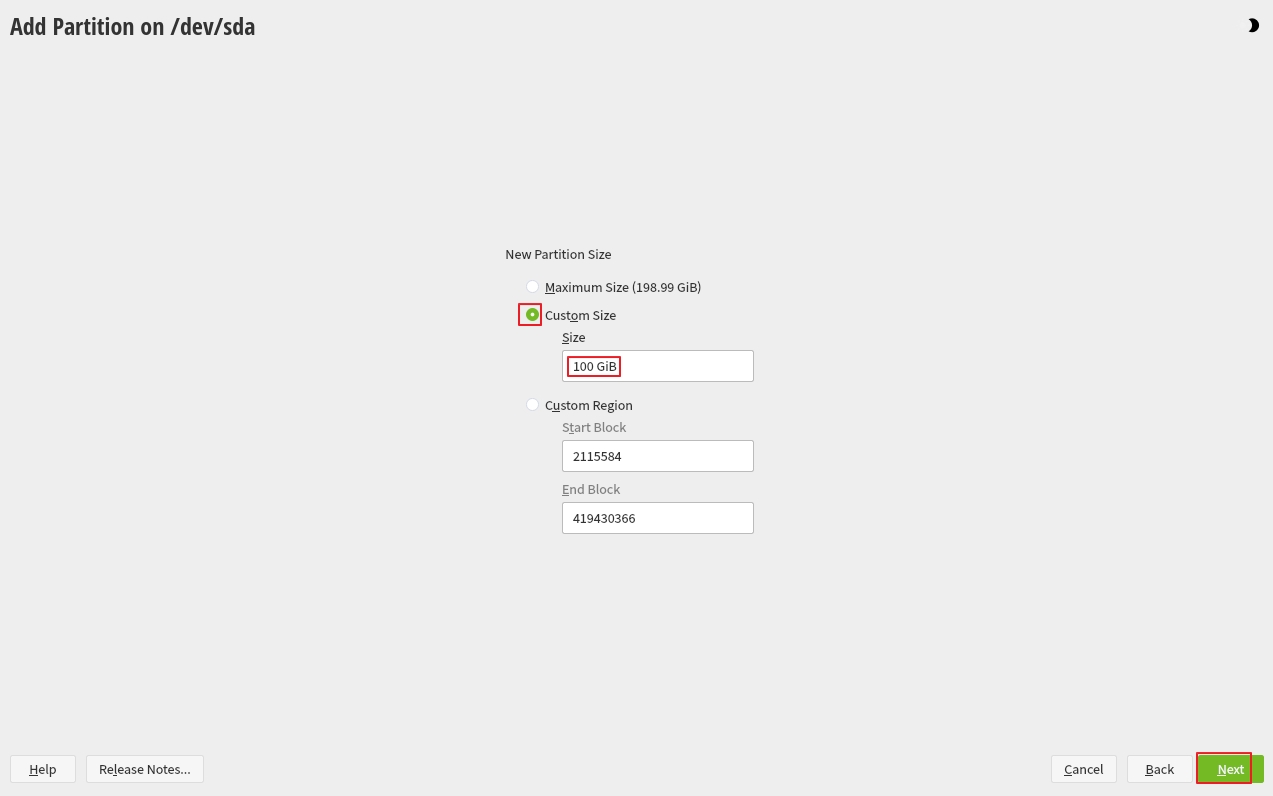Click the "Maximum Size (198.99 GiB)" label text
The width and height of the screenshot is (1273, 796).
[x=623, y=287]
